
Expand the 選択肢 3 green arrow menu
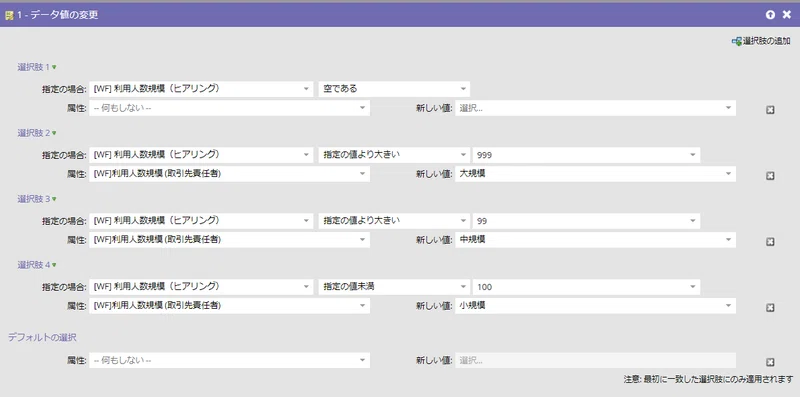[54, 199]
